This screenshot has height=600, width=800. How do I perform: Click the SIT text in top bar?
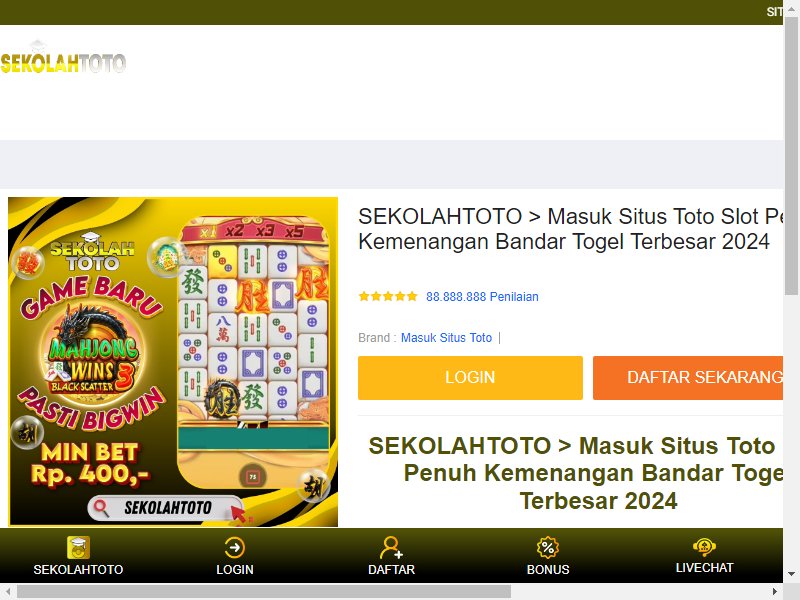[774, 12]
